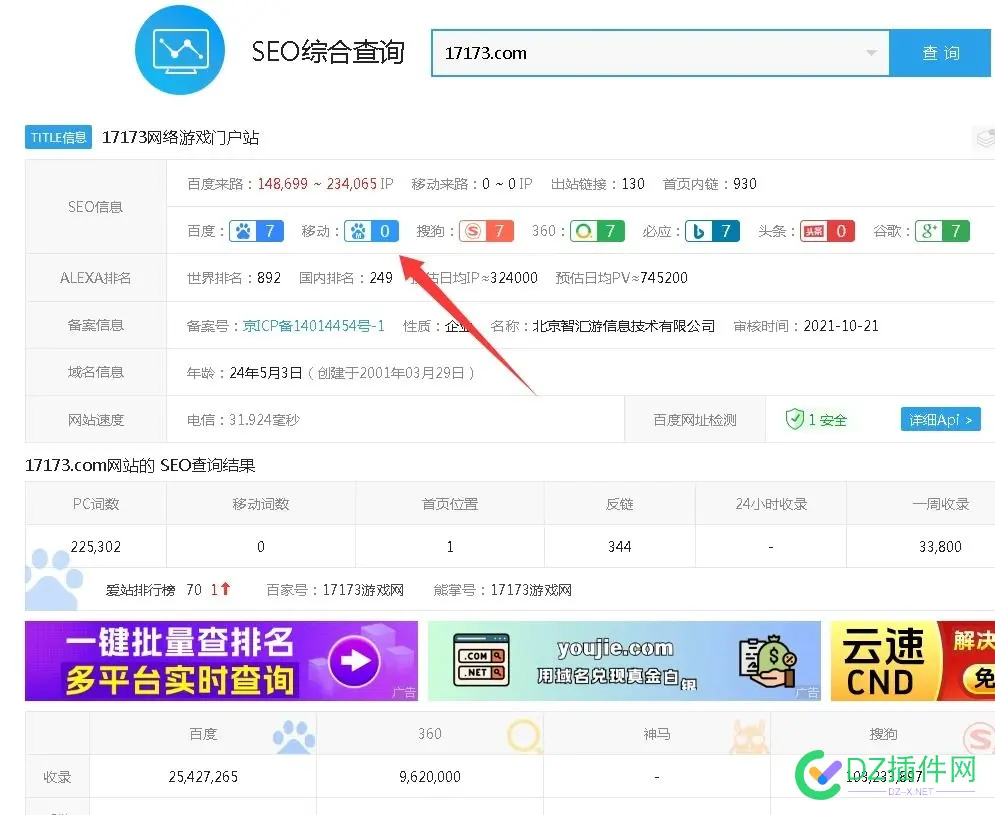The height and width of the screenshot is (815, 995).
Task: Click the page title 17173网络游戏门户站
Action: 180,137
